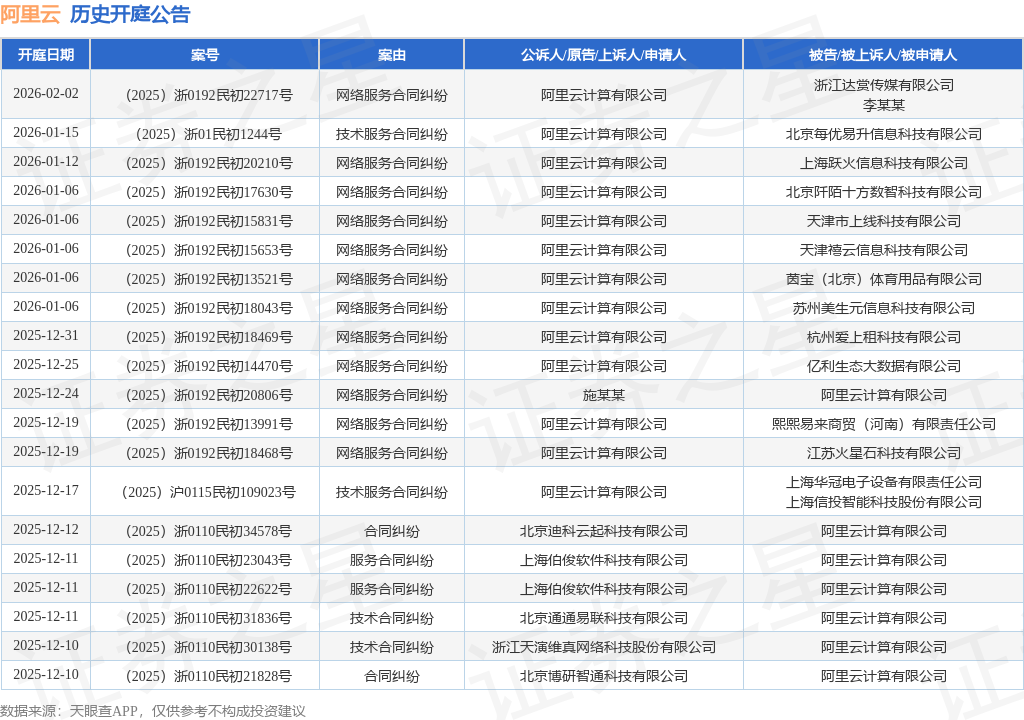Select case number (2025)浙0192民初22717号
The image size is (1024, 720).
(209, 95)
